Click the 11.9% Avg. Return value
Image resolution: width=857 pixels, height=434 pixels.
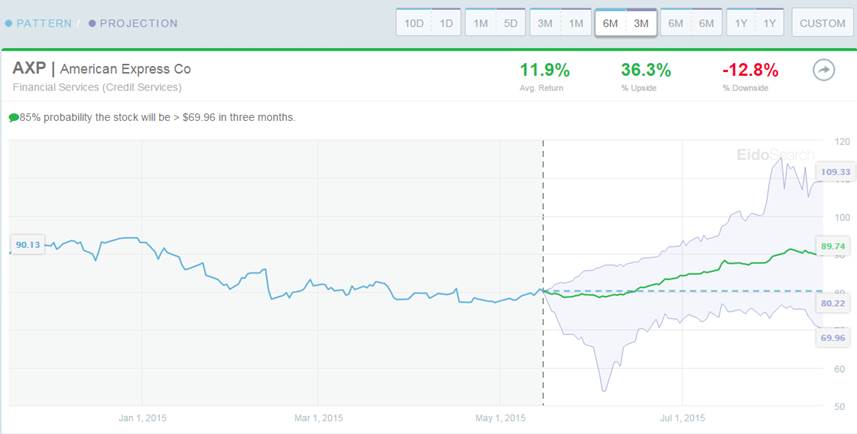(544, 70)
